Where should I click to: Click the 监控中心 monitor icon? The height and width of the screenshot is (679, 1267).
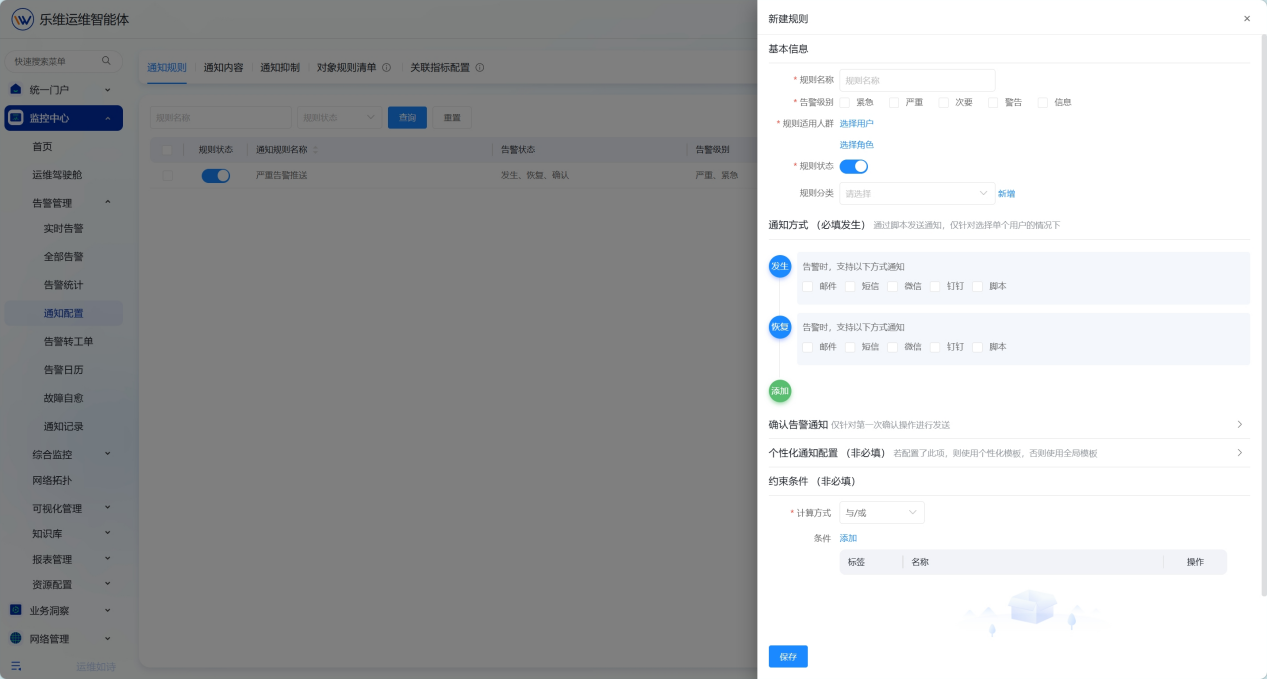coord(16,118)
